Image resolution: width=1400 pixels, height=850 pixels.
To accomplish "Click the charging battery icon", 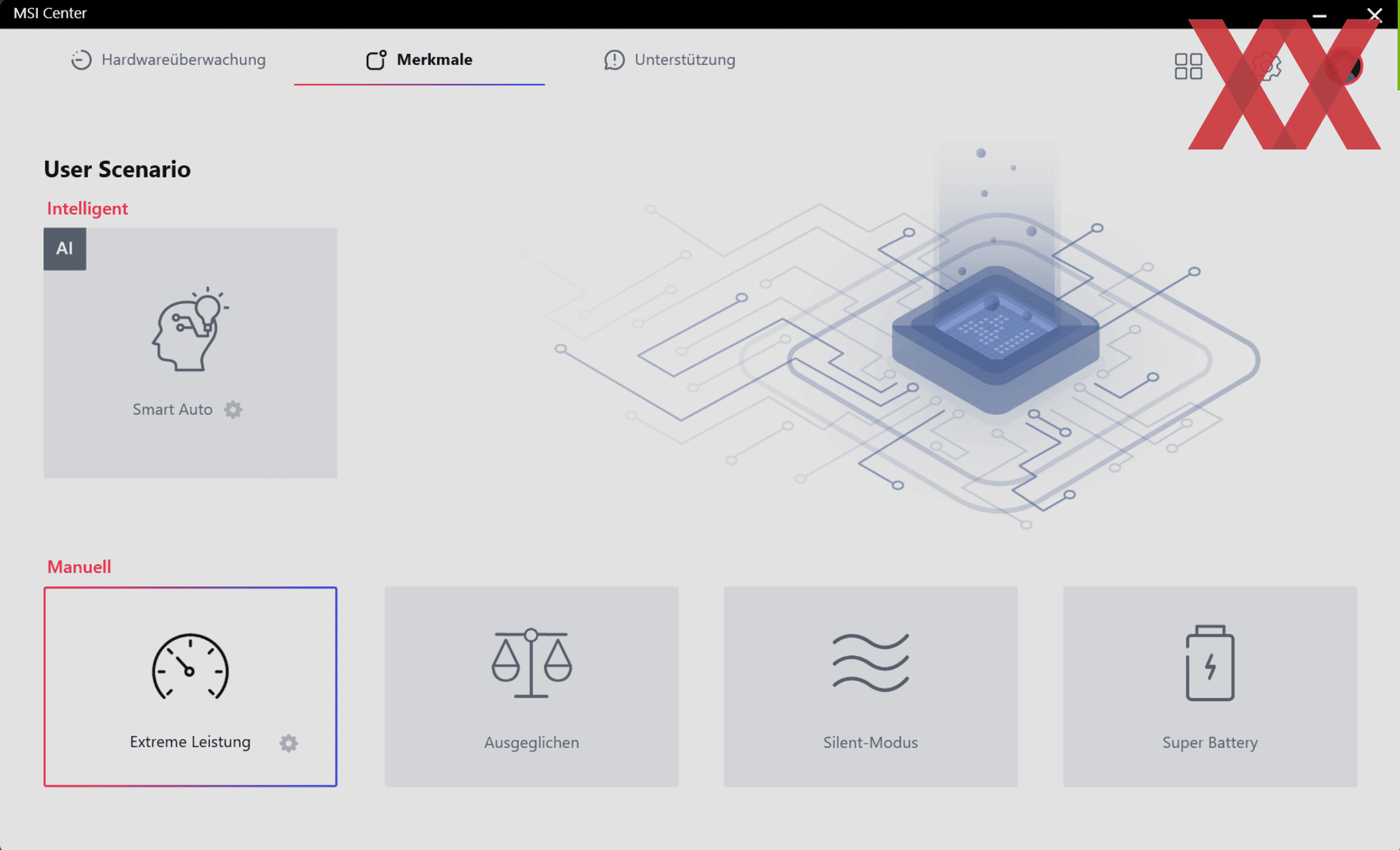I will coord(1210,663).
